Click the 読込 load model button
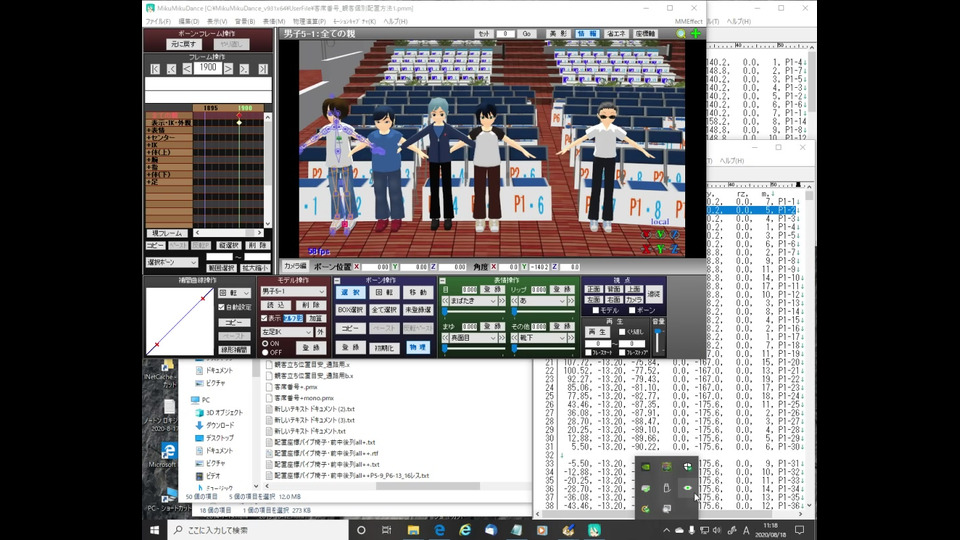This screenshot has width=960, height=540. 276,305
